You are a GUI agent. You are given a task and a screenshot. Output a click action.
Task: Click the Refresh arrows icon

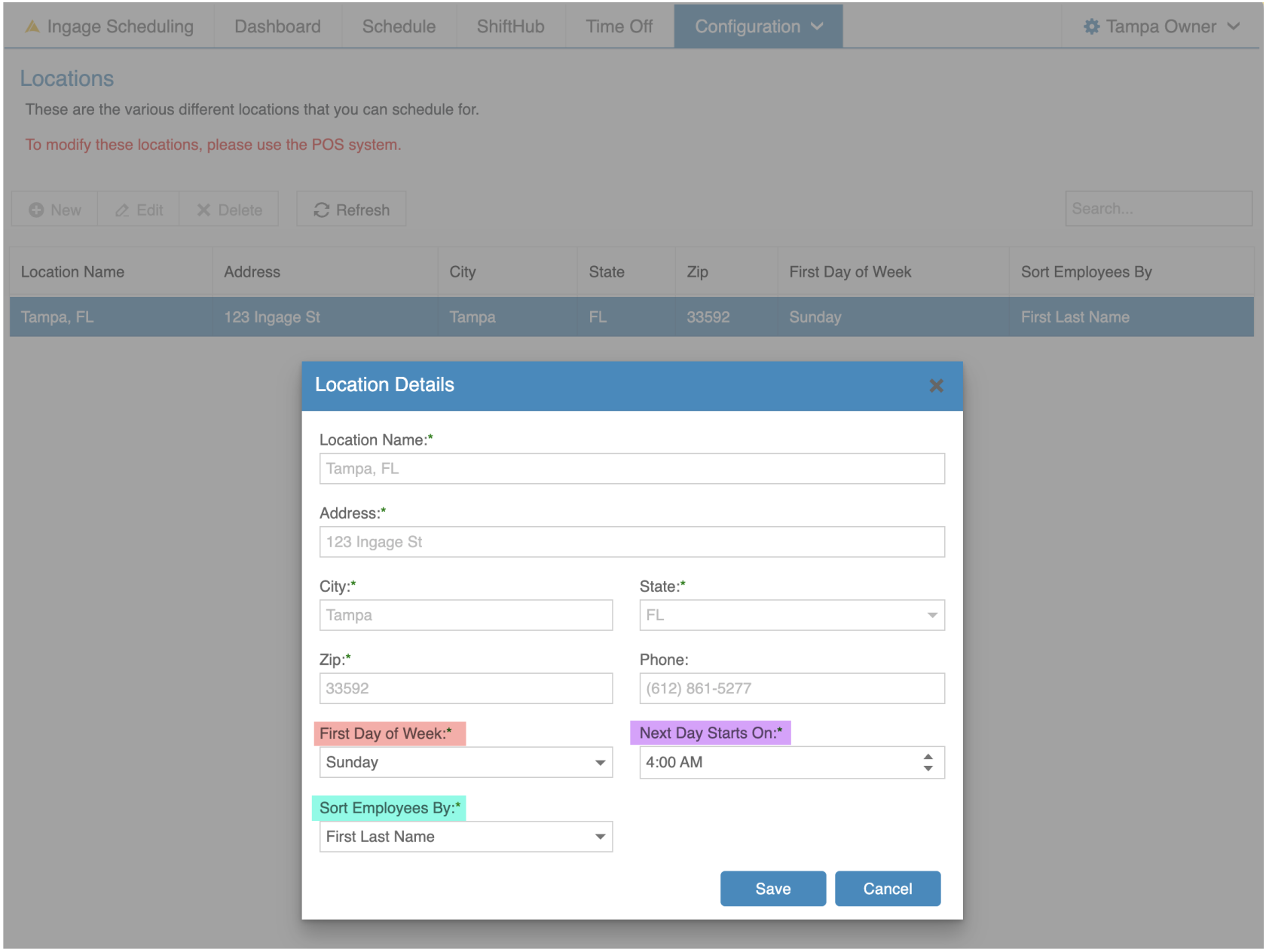322,210
